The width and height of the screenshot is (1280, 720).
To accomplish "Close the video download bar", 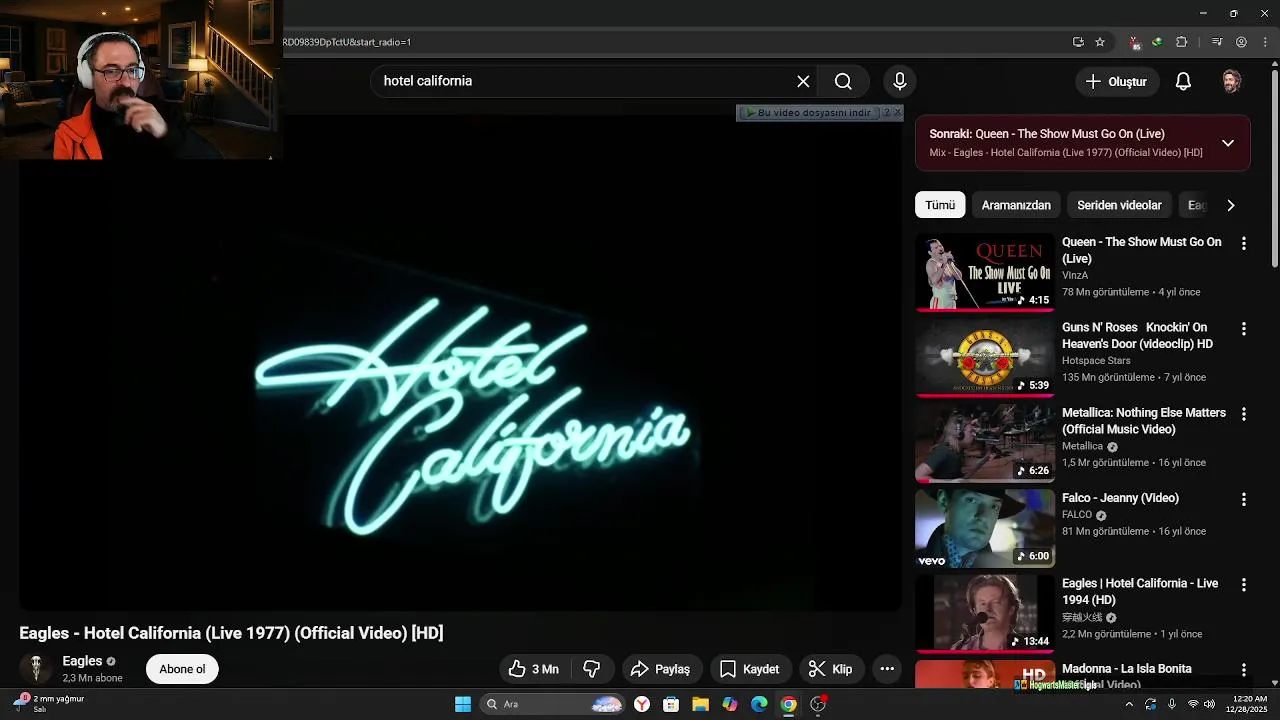I will [x=897, y=113].
